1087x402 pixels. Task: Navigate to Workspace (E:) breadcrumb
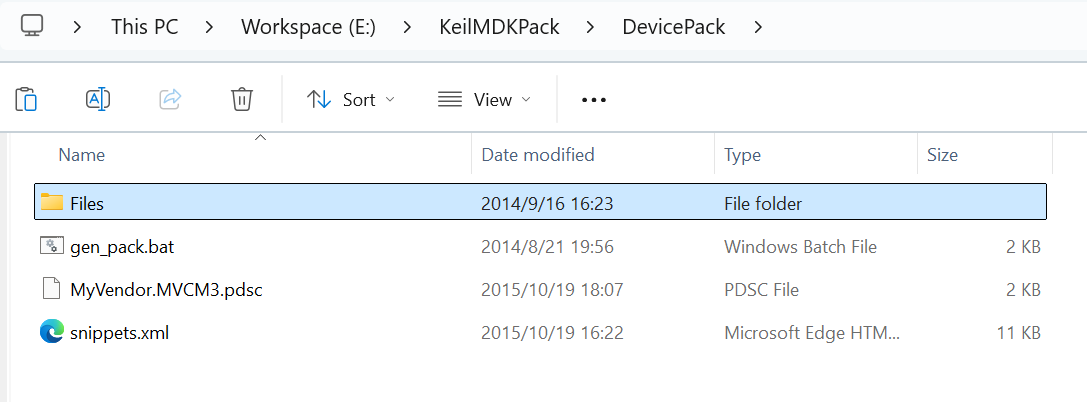308,27
